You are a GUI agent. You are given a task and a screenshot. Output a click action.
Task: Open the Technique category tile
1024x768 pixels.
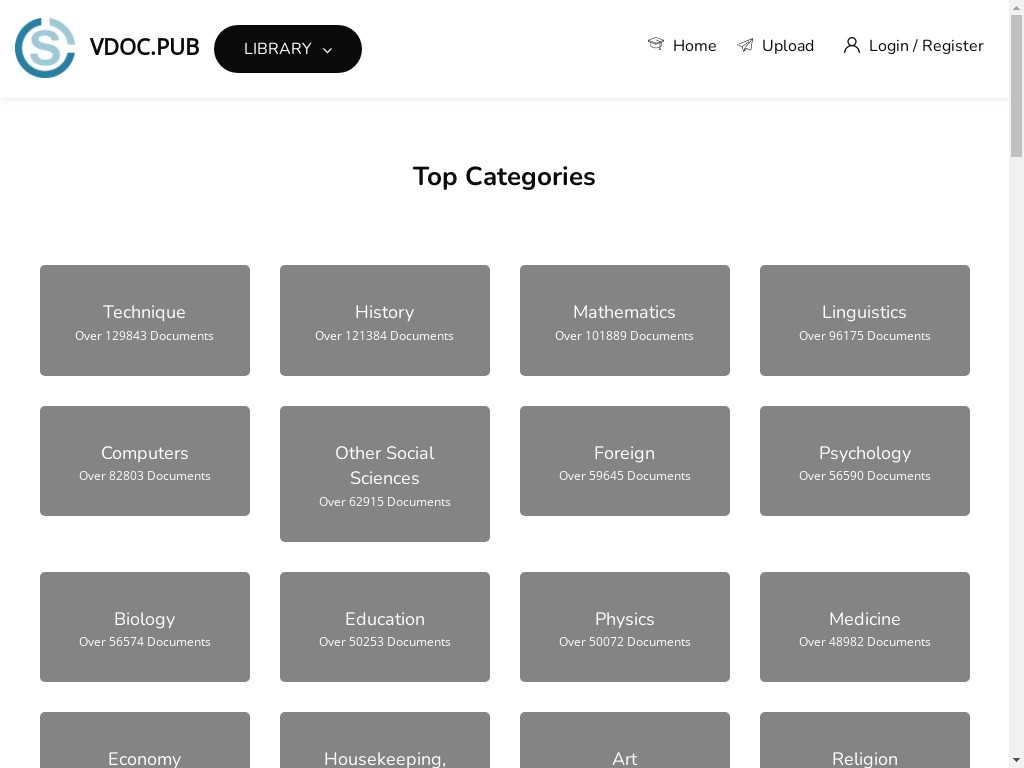point(144,320)
